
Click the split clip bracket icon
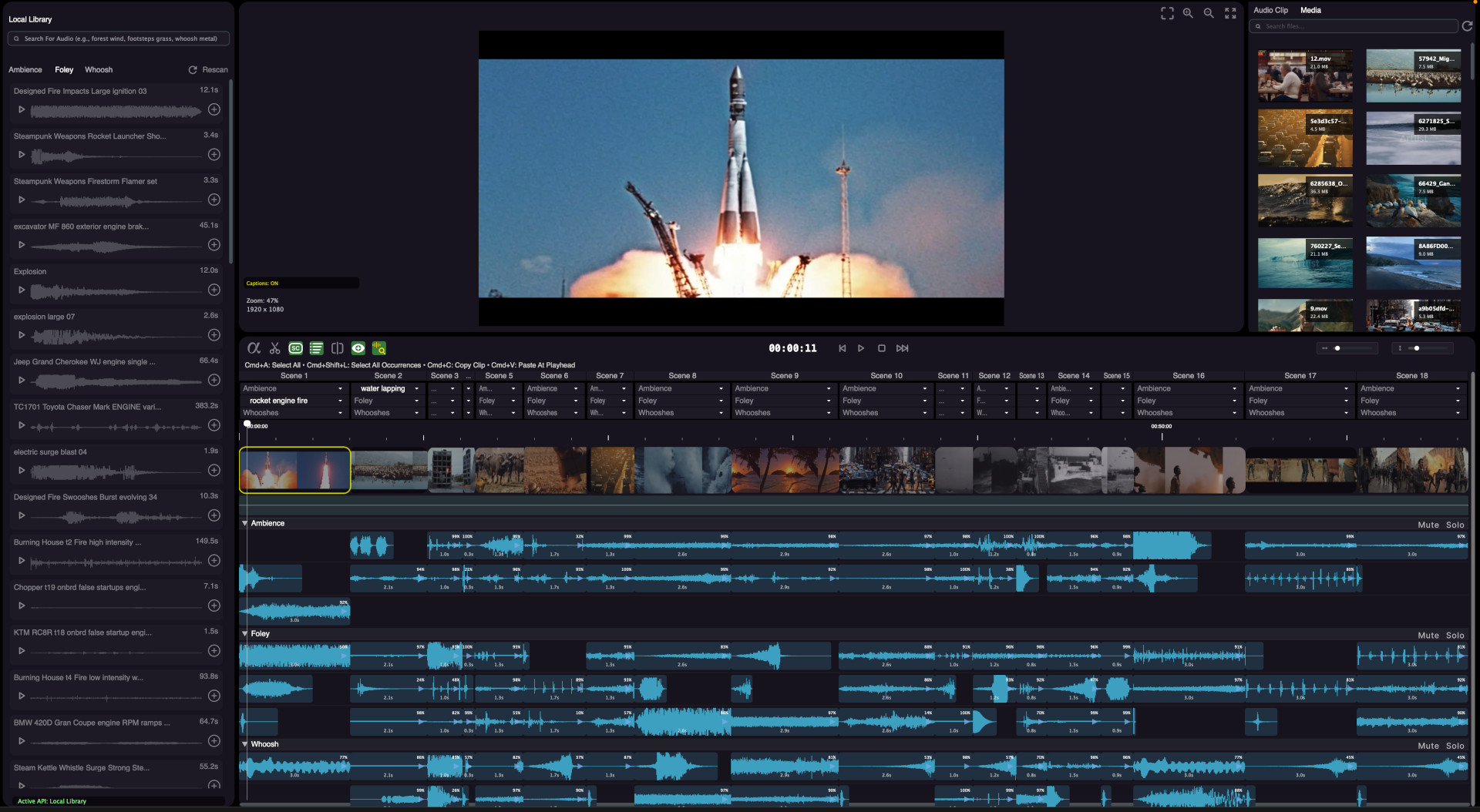tap(337, 347)
